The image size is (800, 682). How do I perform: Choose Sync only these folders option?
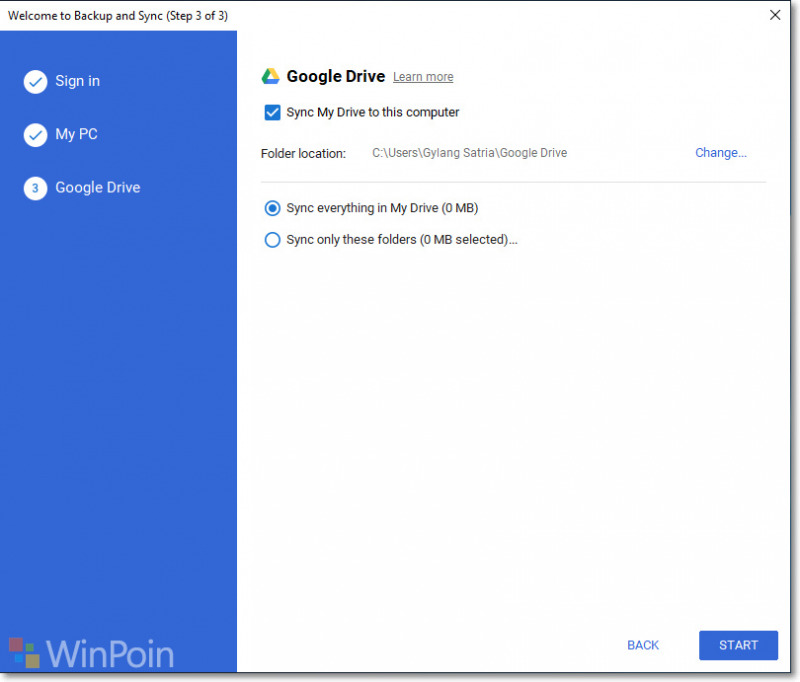pyautogui.click(x=272, y=240)
